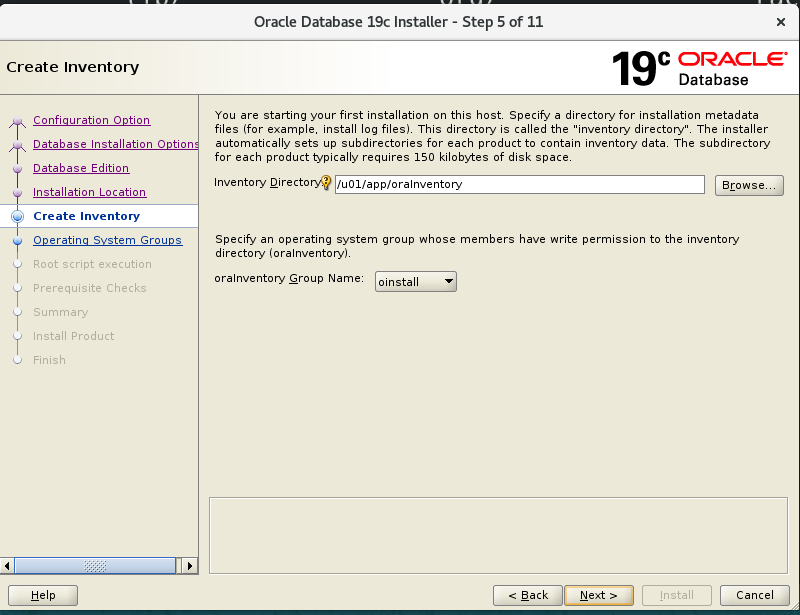The height and width of the screenshot is (615, 800).
Task: Click the Operating System Groups step bullet
Action: 17,240
